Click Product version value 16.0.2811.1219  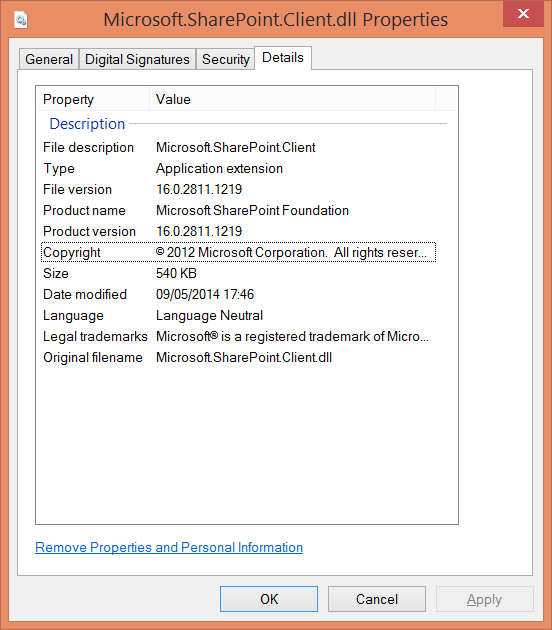coord(199,231)
